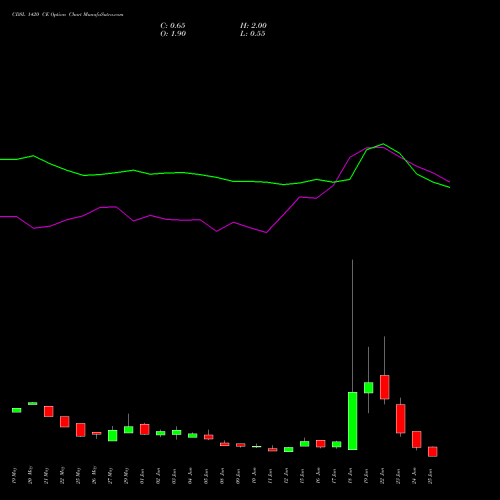This screenshot has width=500, height=500.
Task: Select the 08 Jun date label
Action: (x=222, y=476)
